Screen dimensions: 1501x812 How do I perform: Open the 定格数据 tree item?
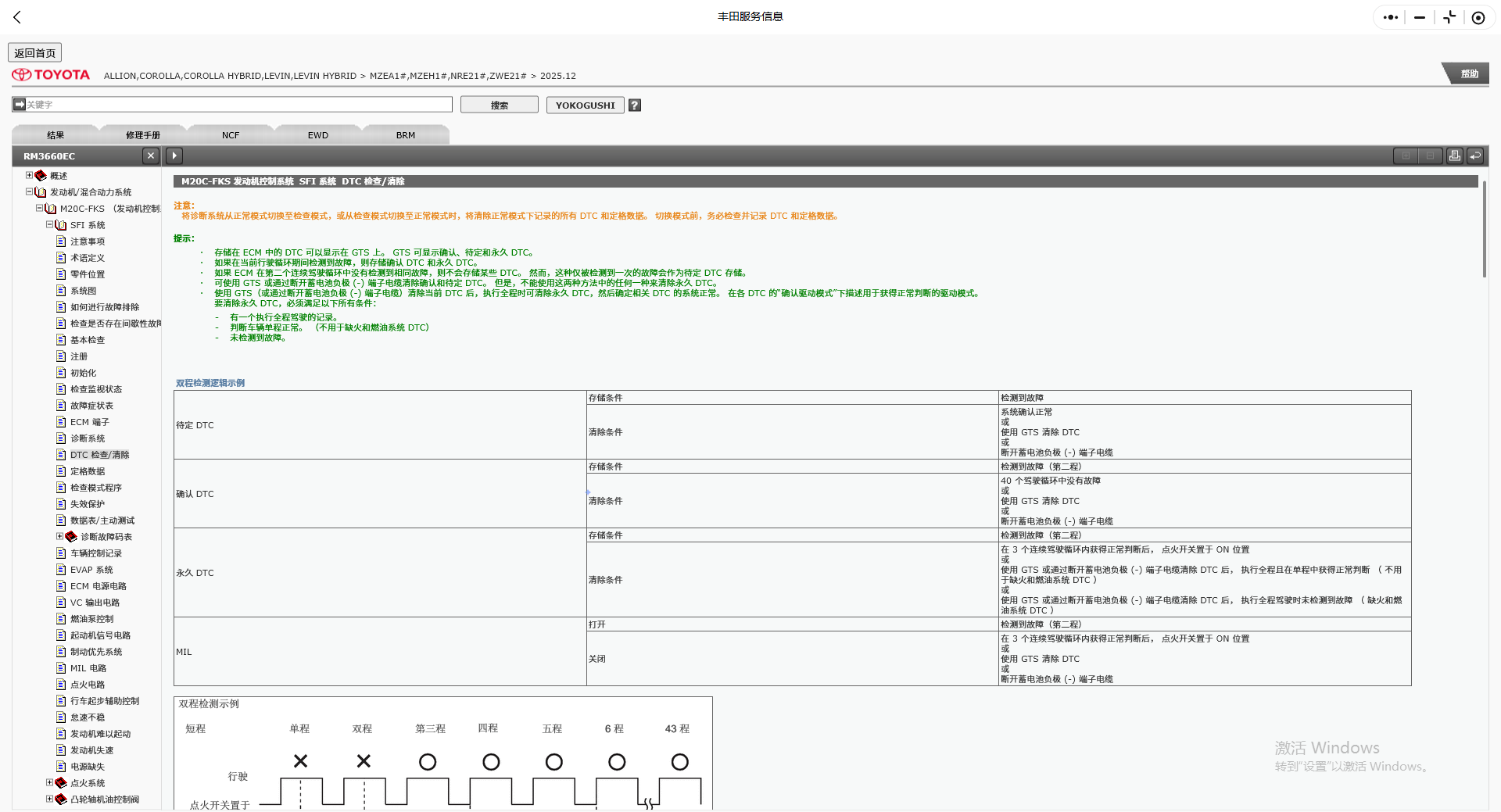click(x=88, y=471)
